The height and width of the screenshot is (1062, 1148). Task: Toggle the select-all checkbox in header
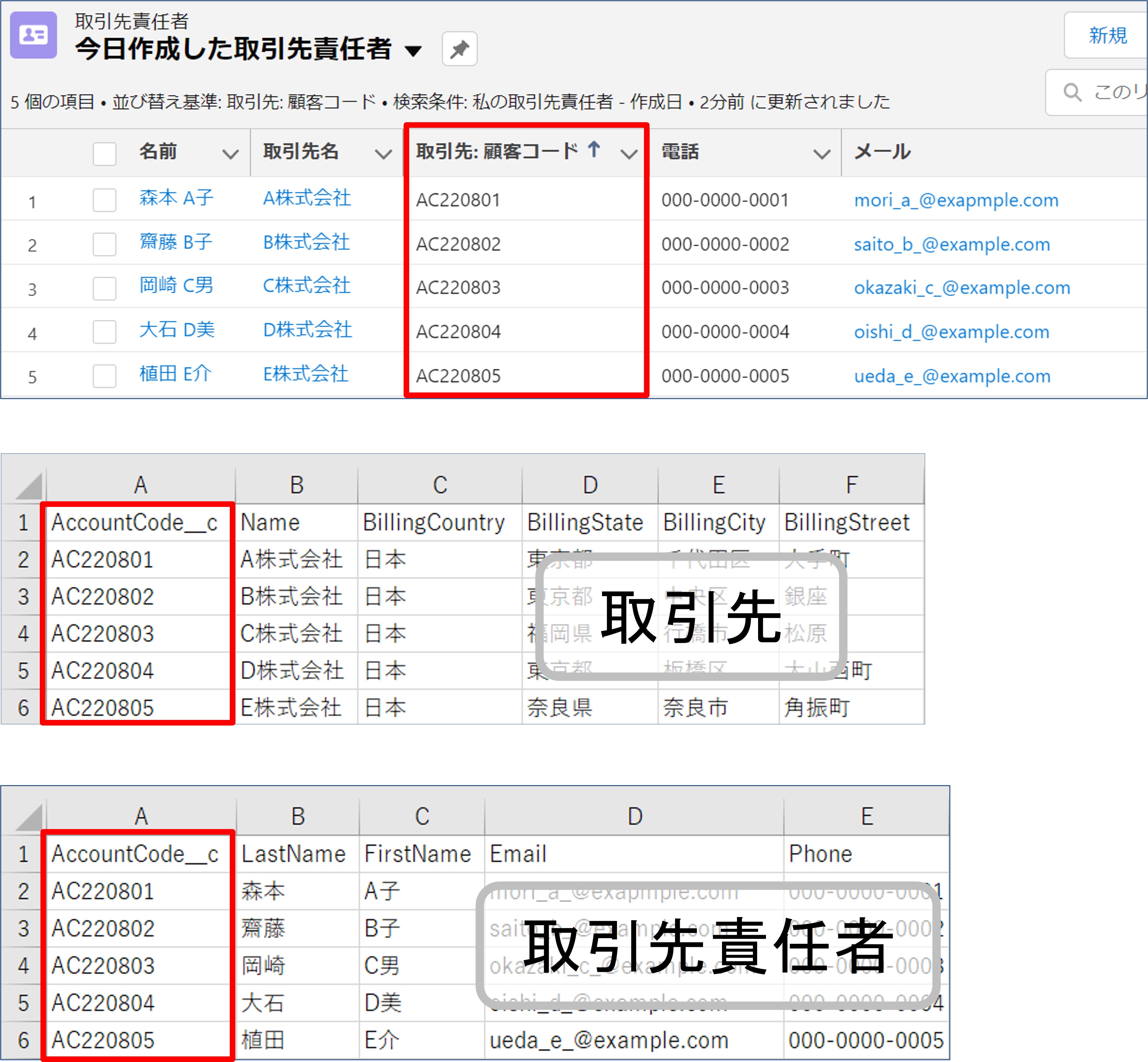(x=104, y=153)
